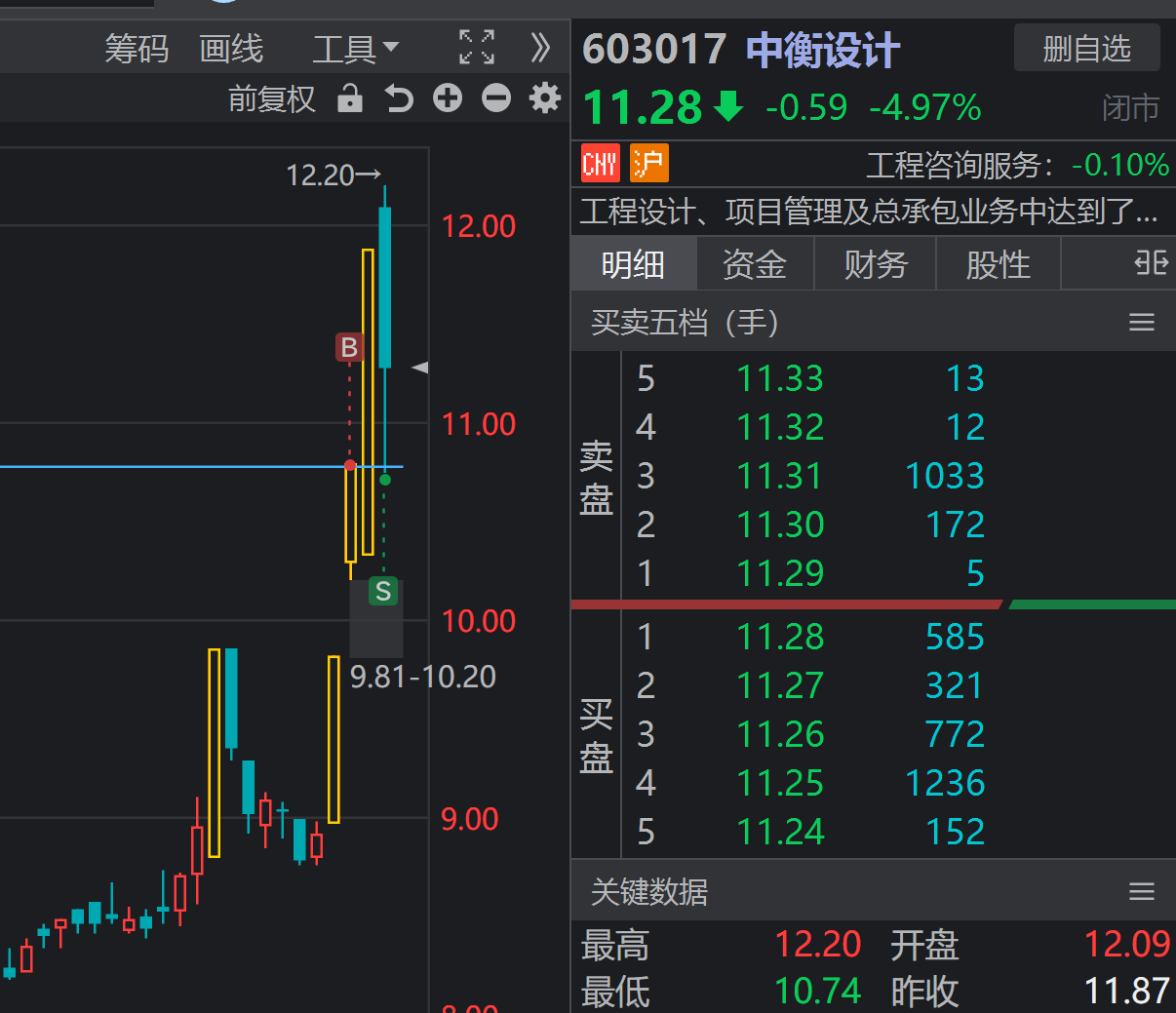Click sell level 4 price 11.32
The image size is (1176, 1013).
(780, 427)
